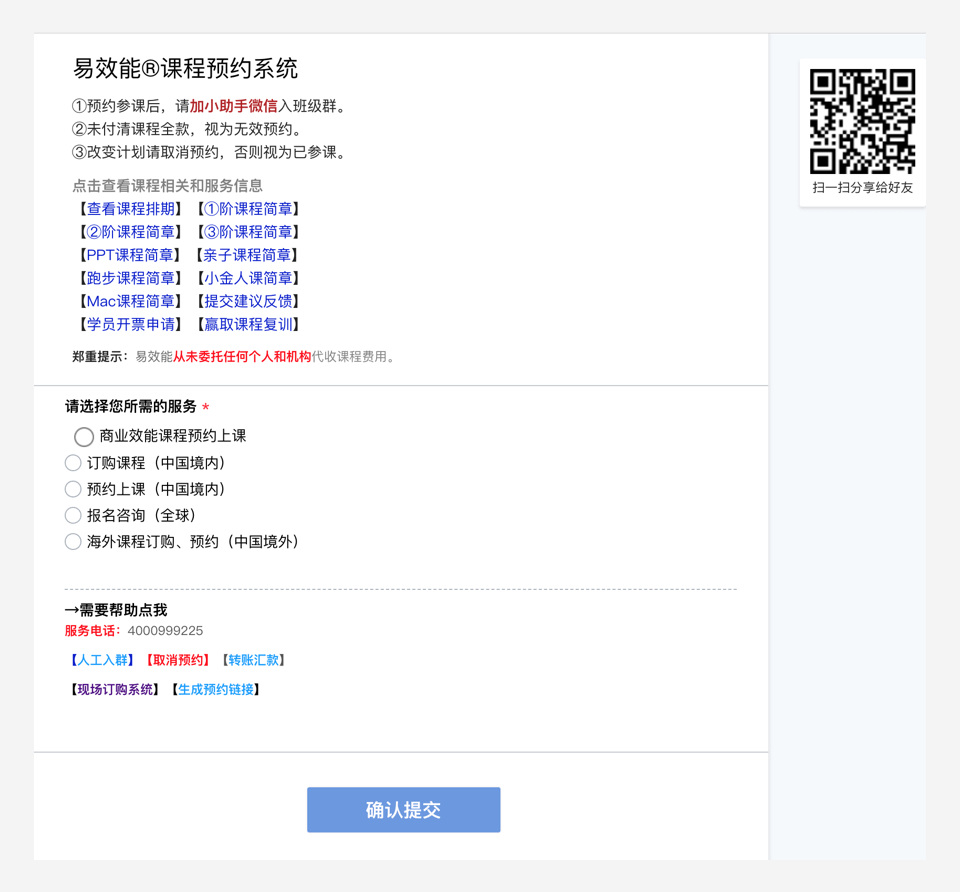The width and height of the screenshot is (960, 892).
Task: Click the share QR code image
Action: [x=862, y=121]
